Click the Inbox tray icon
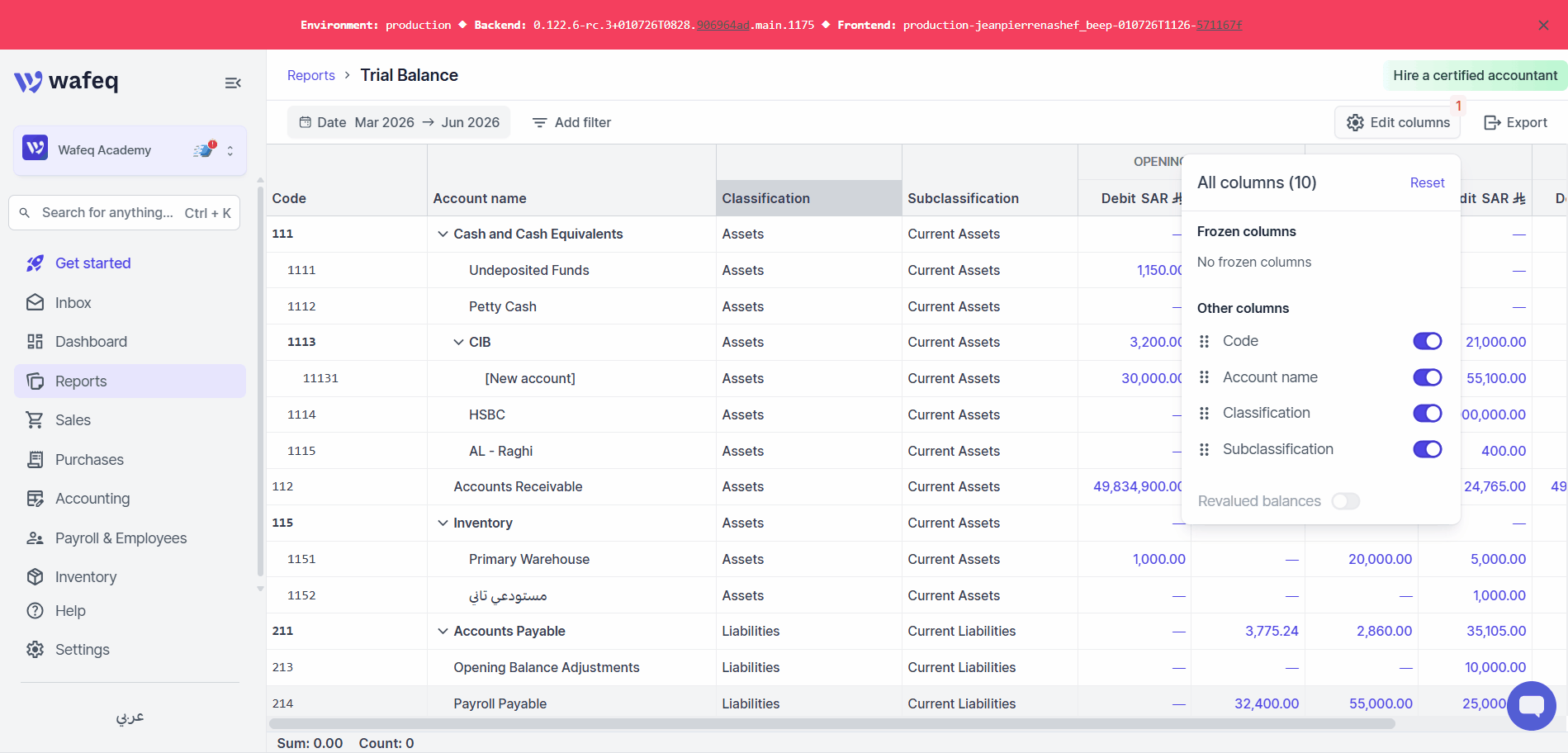This screenshot has width=1568, height=753. tap(35, 303)
